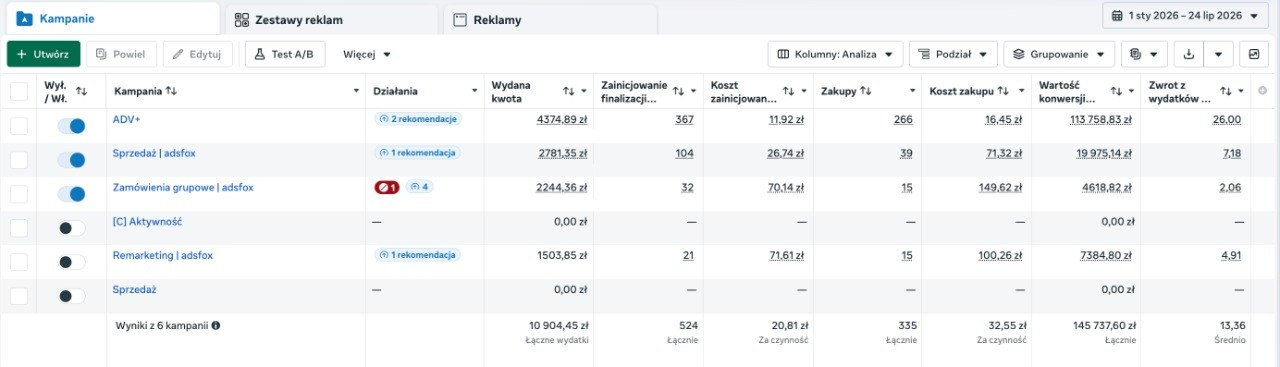1280x367 pixels.
Task: Open Kolumny: Analiza dropdown
Action: [836, 54]
